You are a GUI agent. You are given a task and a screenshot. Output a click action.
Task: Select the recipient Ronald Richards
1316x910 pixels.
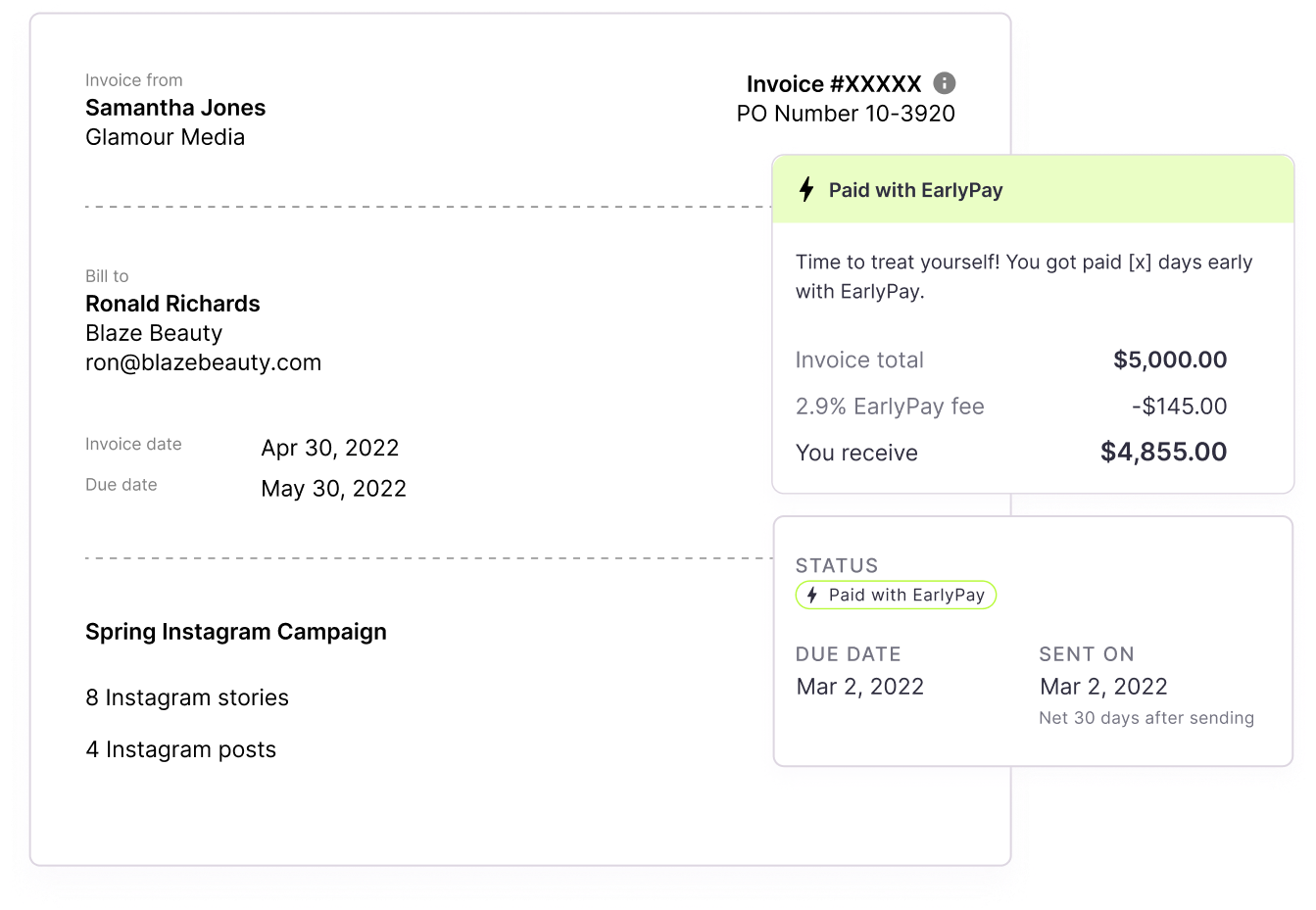(x=172, y=304)
